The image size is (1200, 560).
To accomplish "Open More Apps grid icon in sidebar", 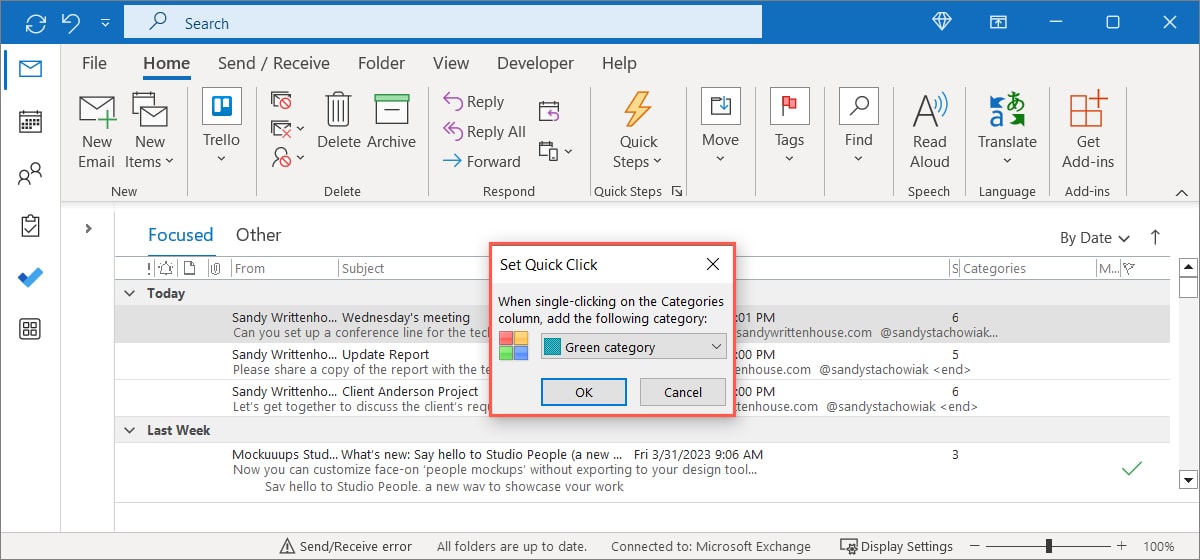I will click(x=30, y=329).
